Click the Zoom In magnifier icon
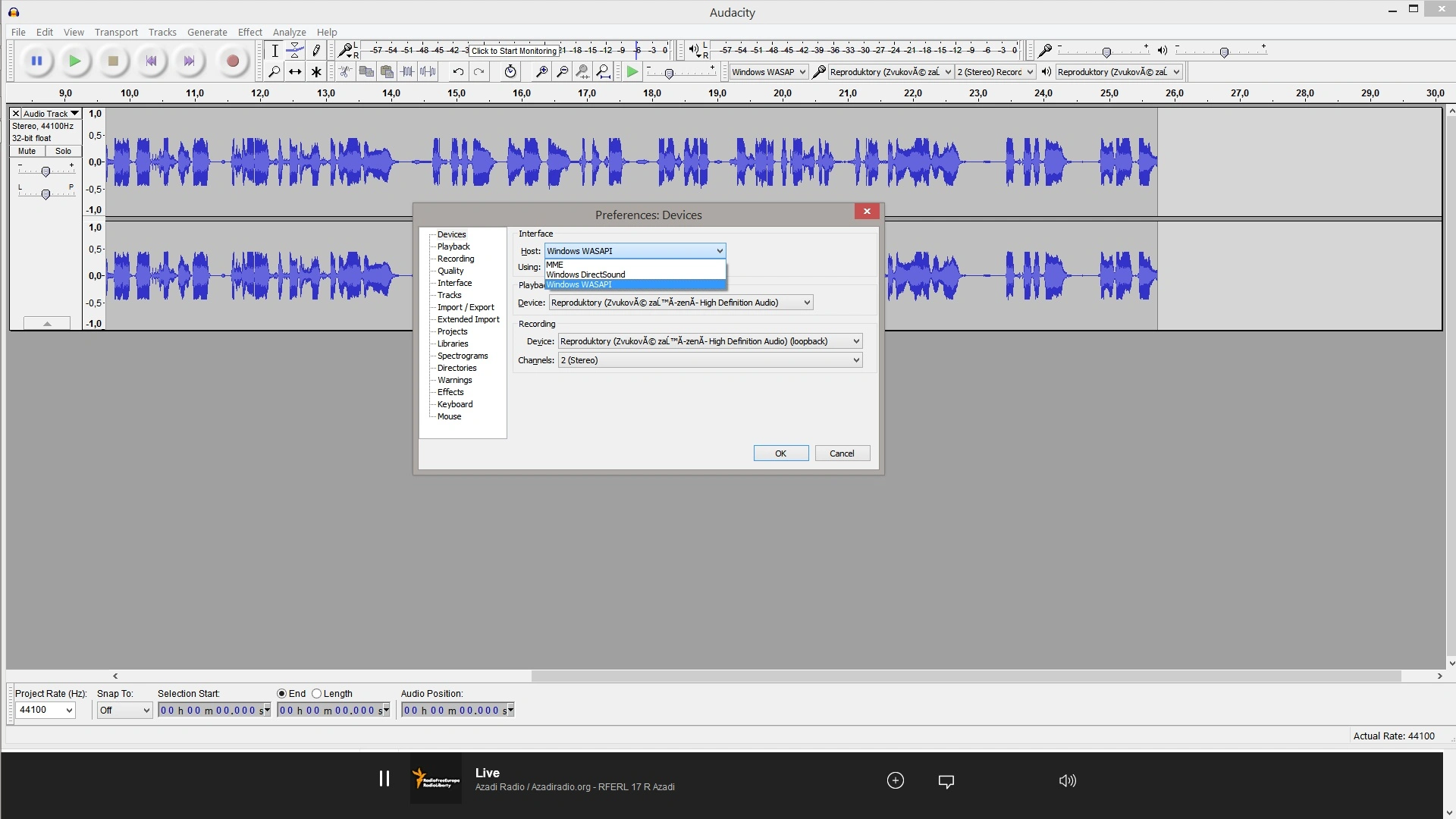Screen dimensions: 1456x819 click(541, 71)
